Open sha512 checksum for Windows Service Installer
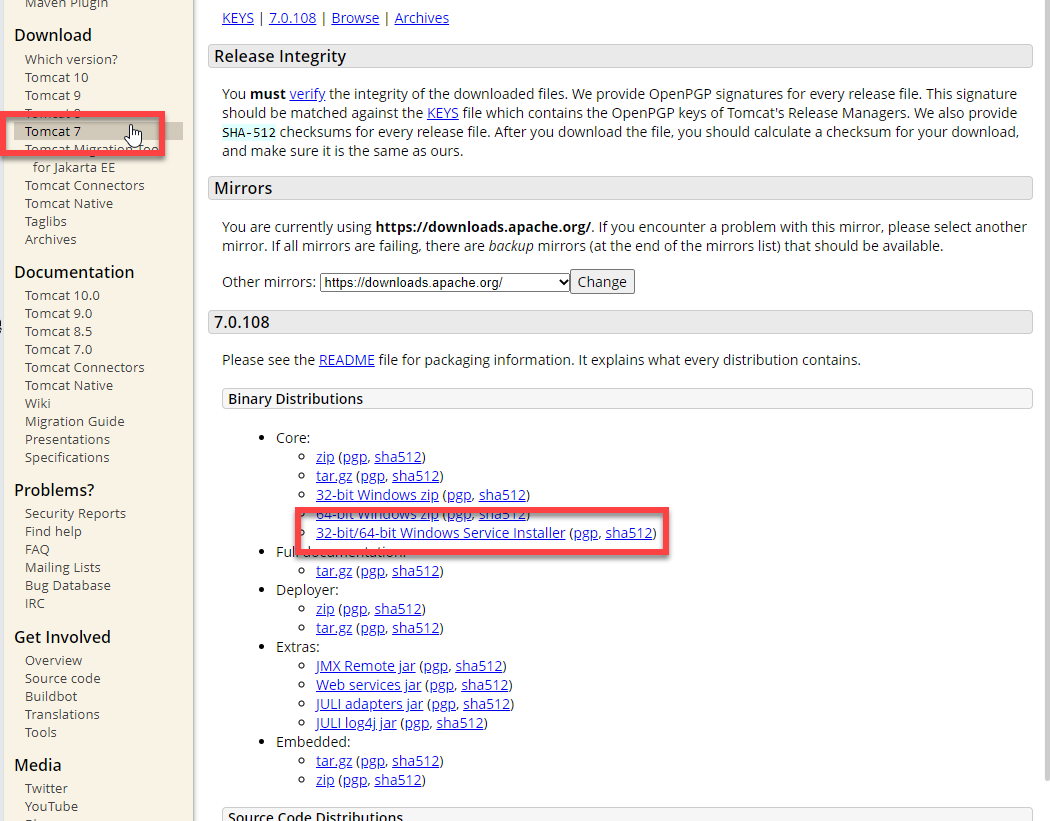The width and height of the screenshot is (1050, 821). click(x=628, y=533)
